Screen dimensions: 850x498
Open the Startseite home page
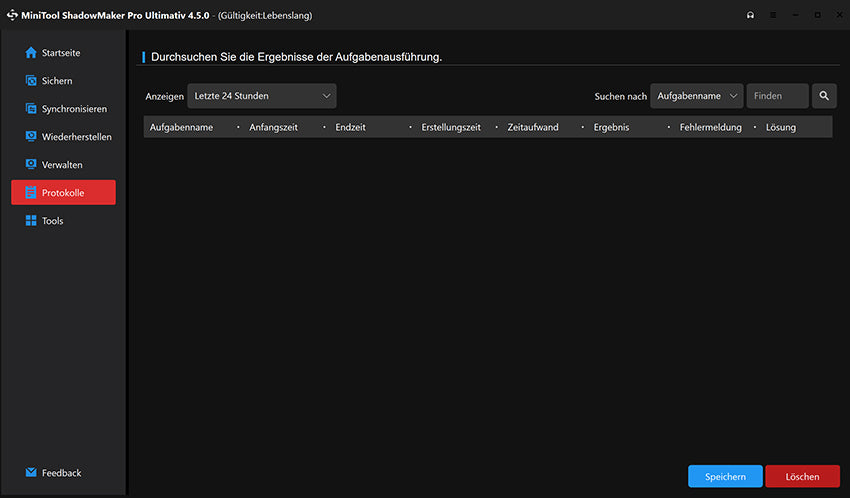tap(63, 52)
